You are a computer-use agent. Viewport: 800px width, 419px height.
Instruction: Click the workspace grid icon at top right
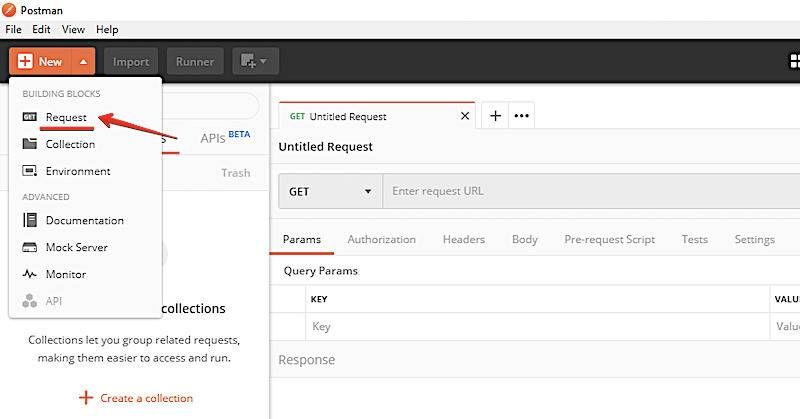point(794,62)
